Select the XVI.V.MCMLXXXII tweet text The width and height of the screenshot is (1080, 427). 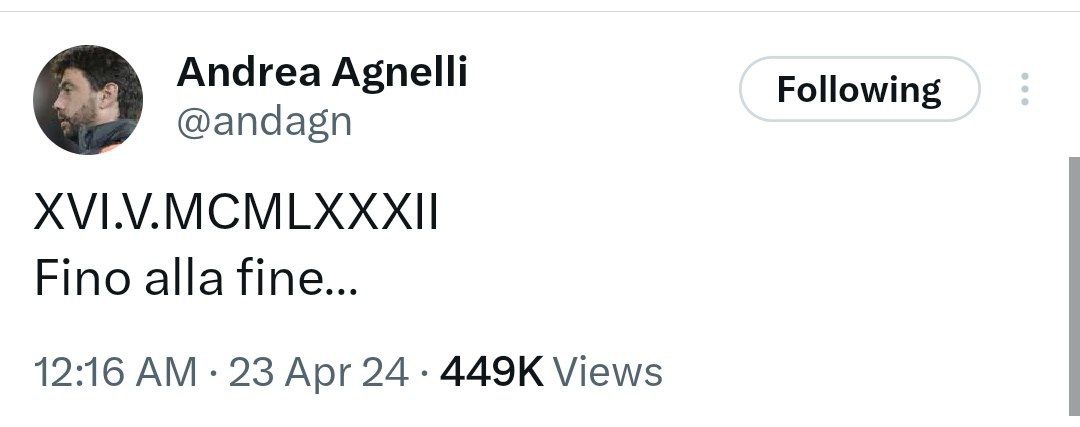(x=236, y=216)
